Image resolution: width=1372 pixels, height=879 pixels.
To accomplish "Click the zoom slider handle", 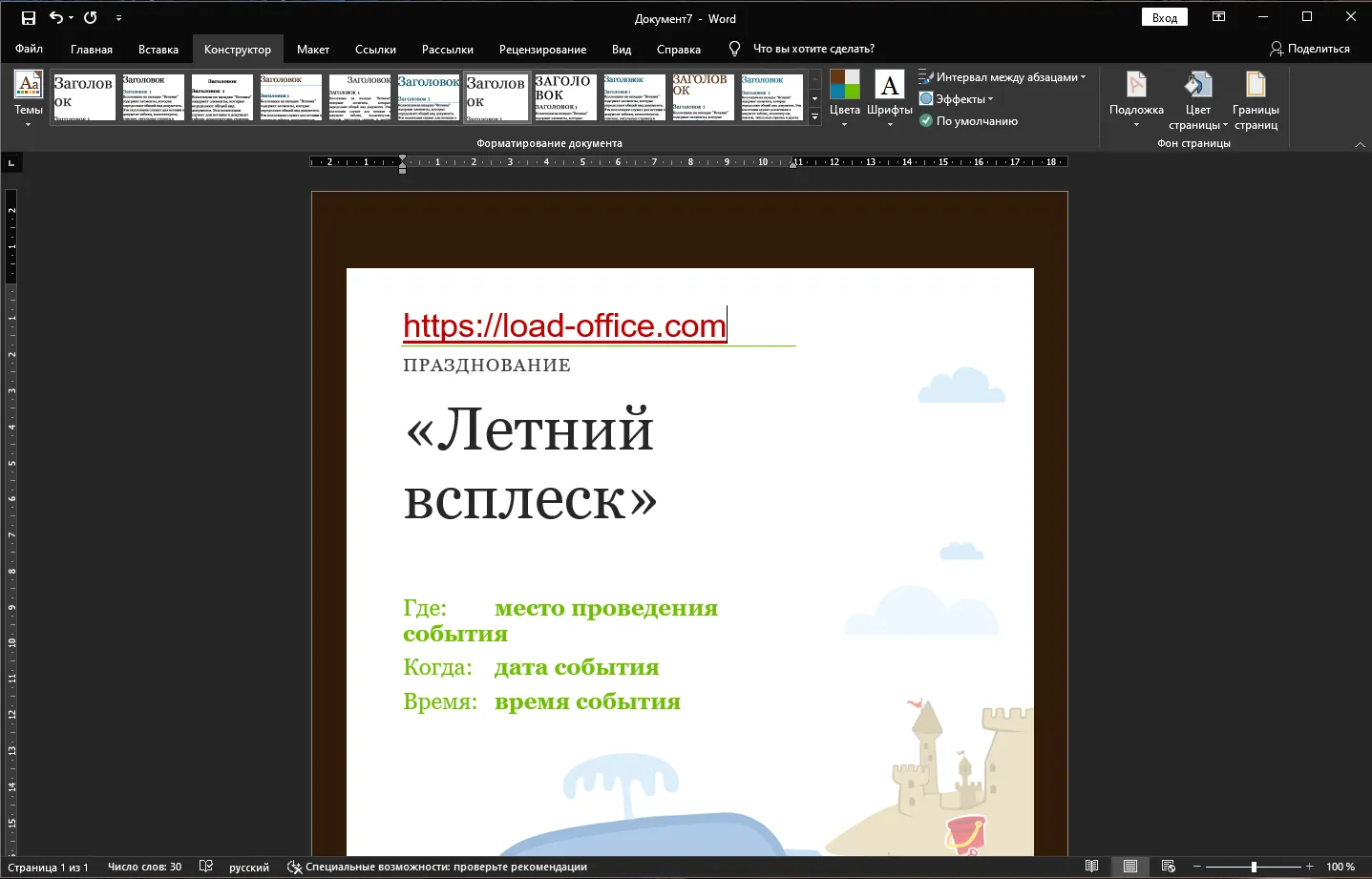I will (1254, 867).
